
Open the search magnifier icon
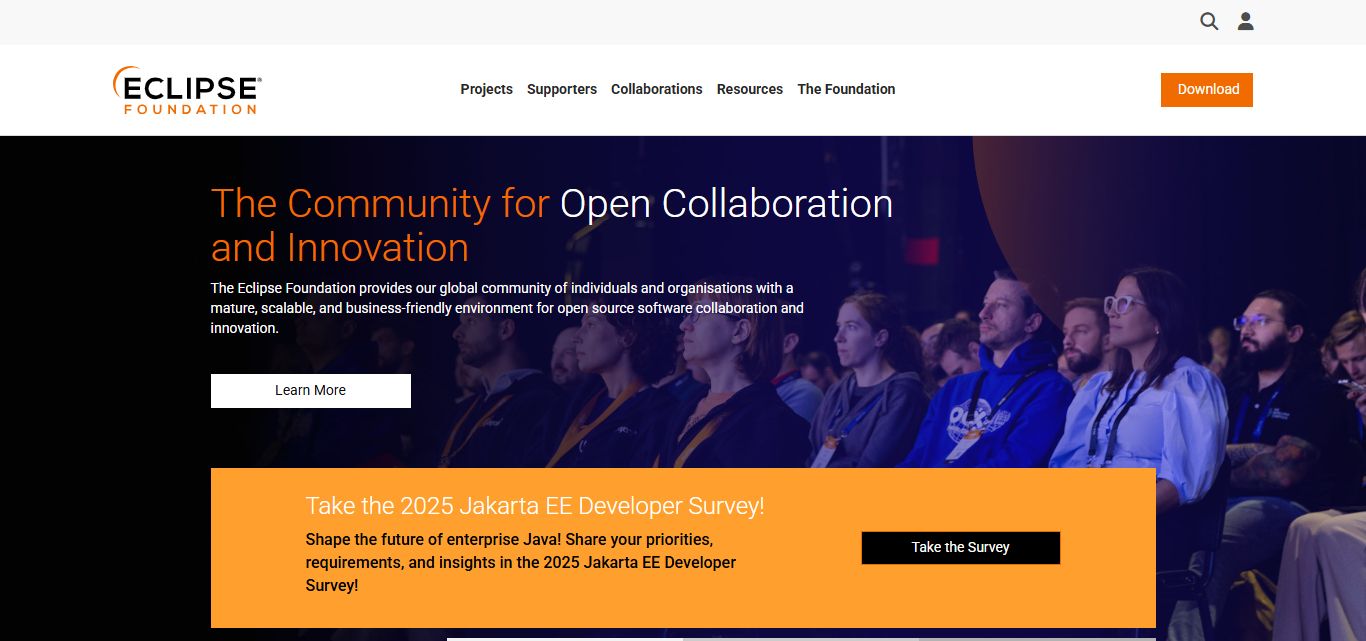1209,21
